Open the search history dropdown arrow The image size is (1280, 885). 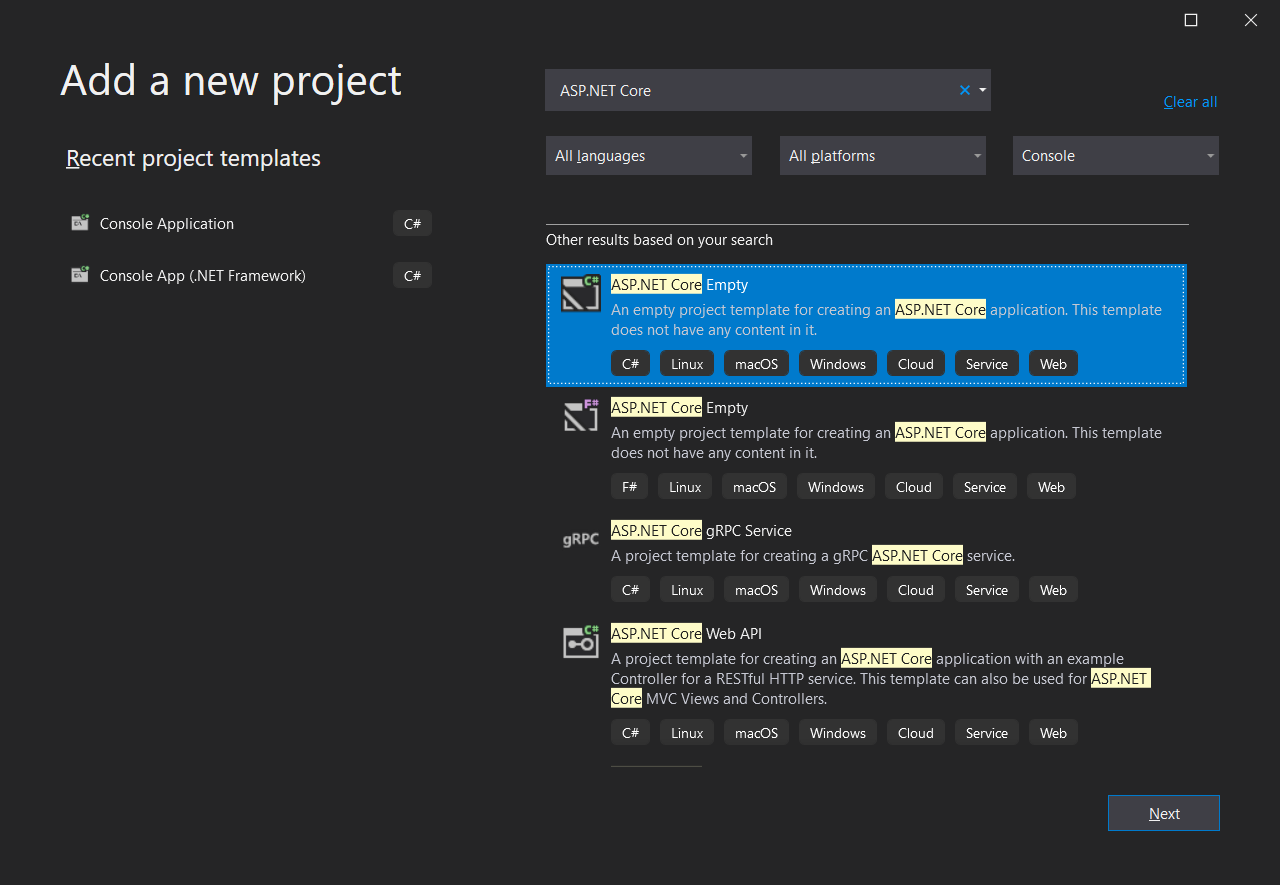[983, 90]
